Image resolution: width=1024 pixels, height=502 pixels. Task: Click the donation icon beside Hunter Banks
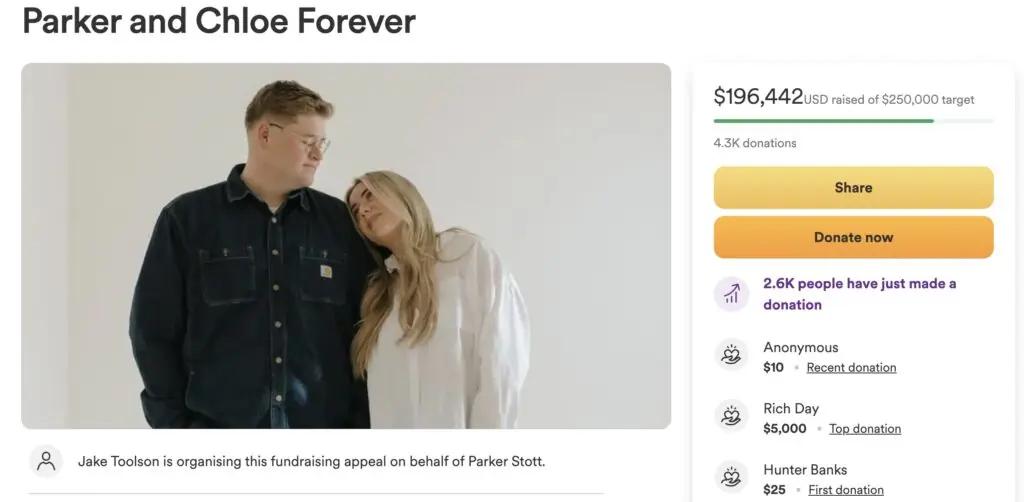pyautogui.click(x=731, y=478)
